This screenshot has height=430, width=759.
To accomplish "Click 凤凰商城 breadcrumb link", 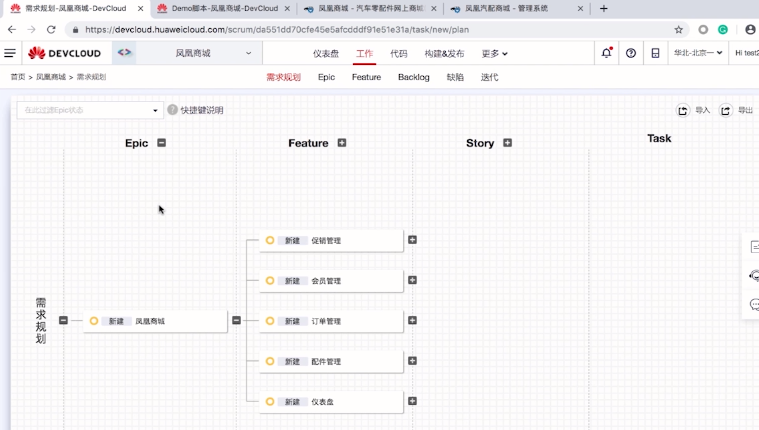I will coord(51,77).
